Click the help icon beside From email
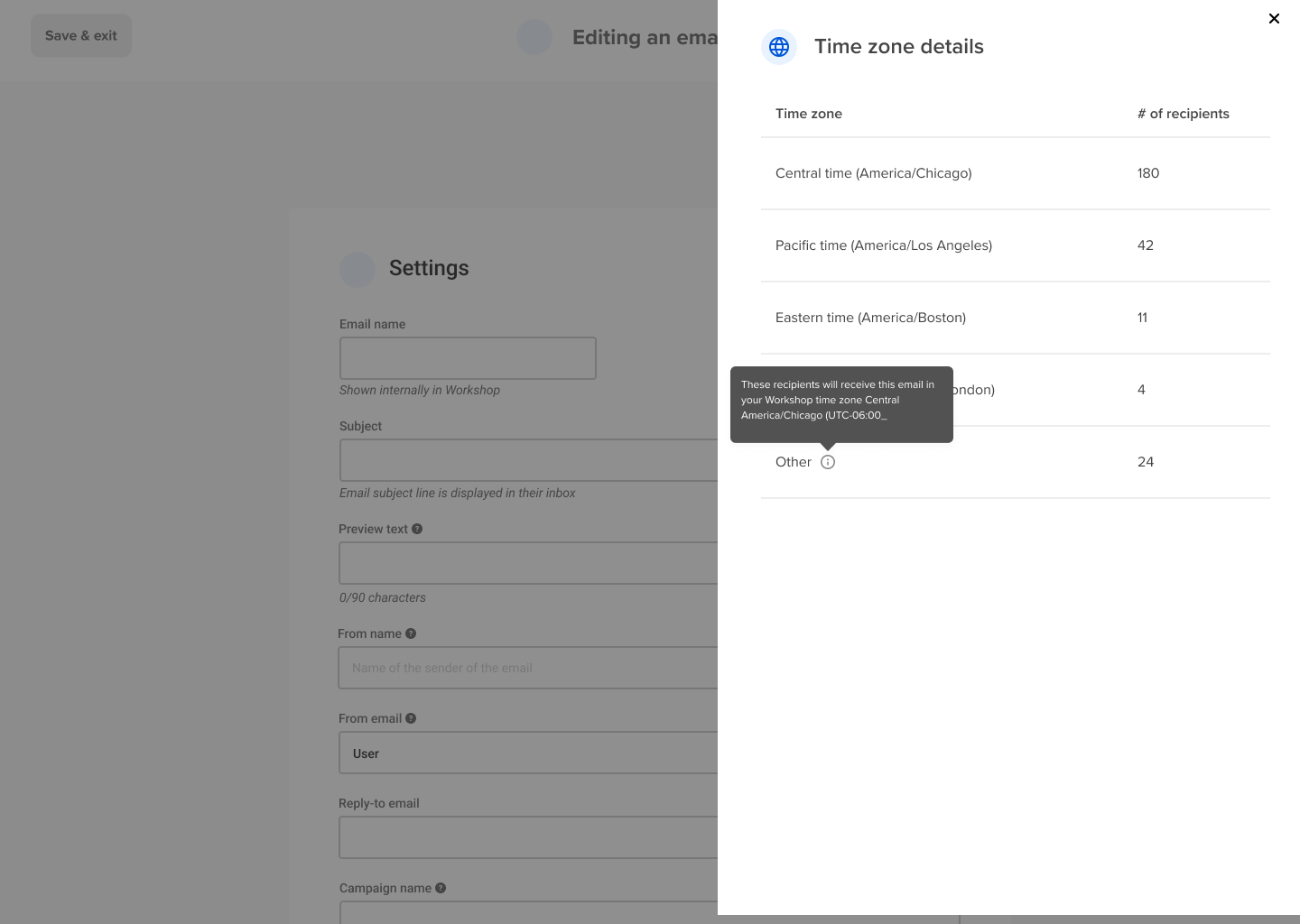1300x924 pixels. pos(411,718)
